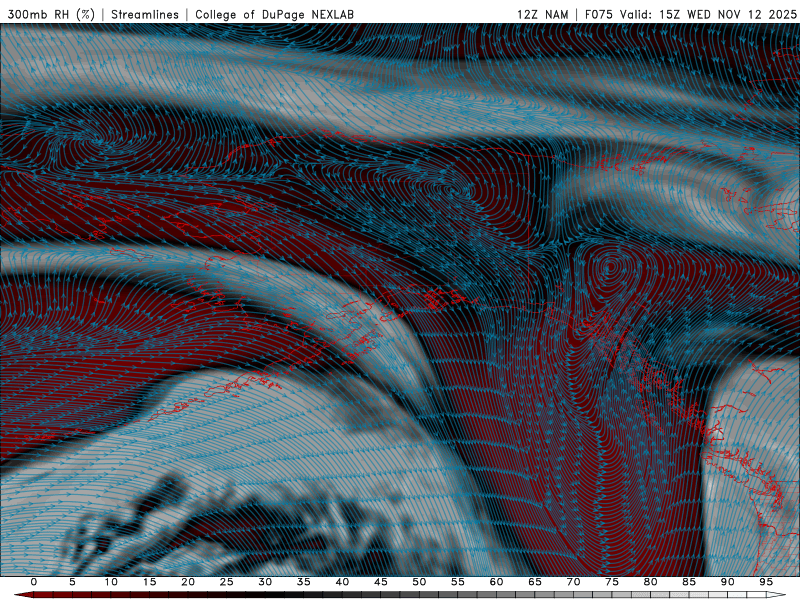Select the '80' colorbar tick label

point(651,582)
